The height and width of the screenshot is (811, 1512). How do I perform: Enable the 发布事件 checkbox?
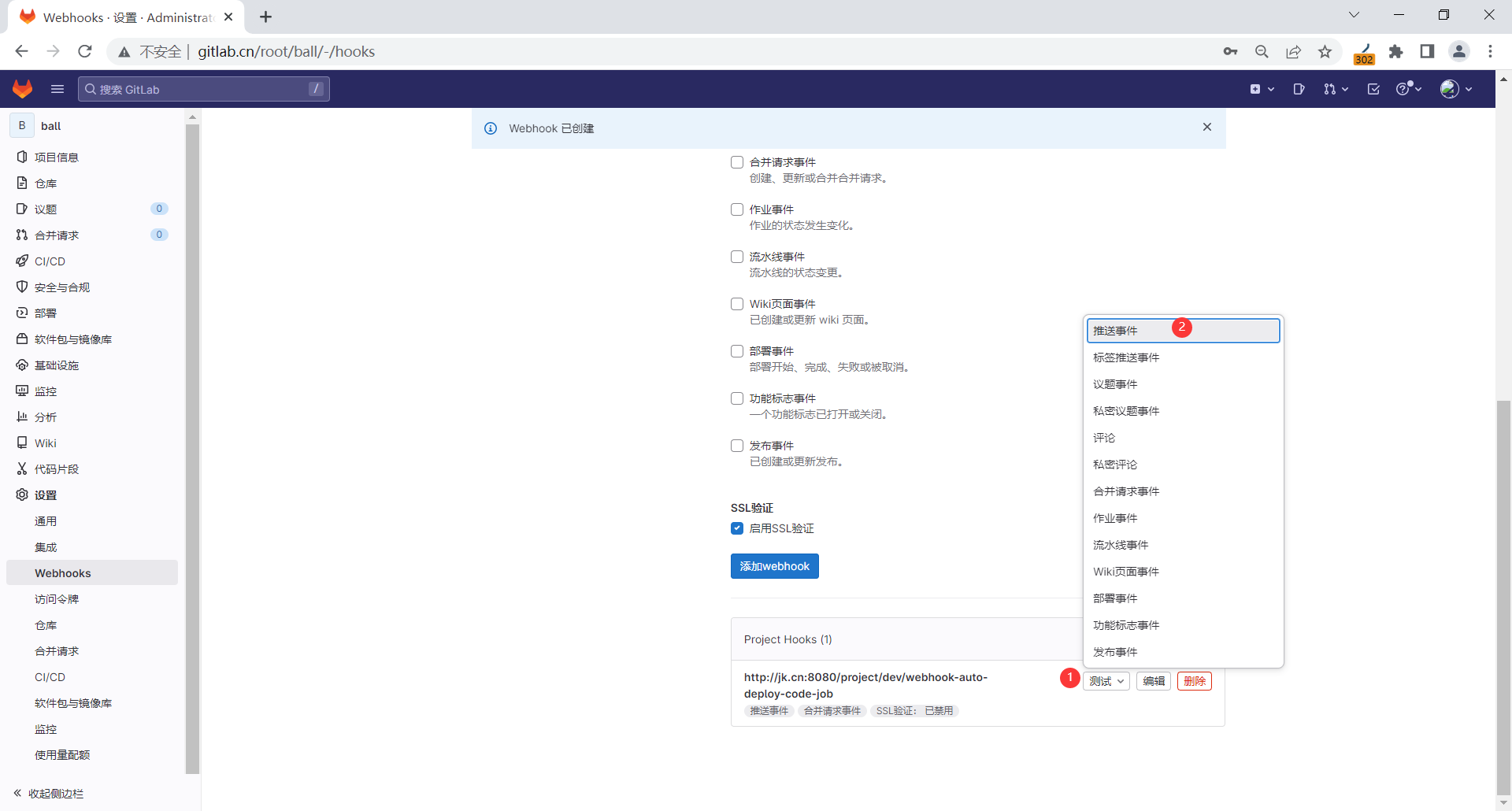(737, 446)
